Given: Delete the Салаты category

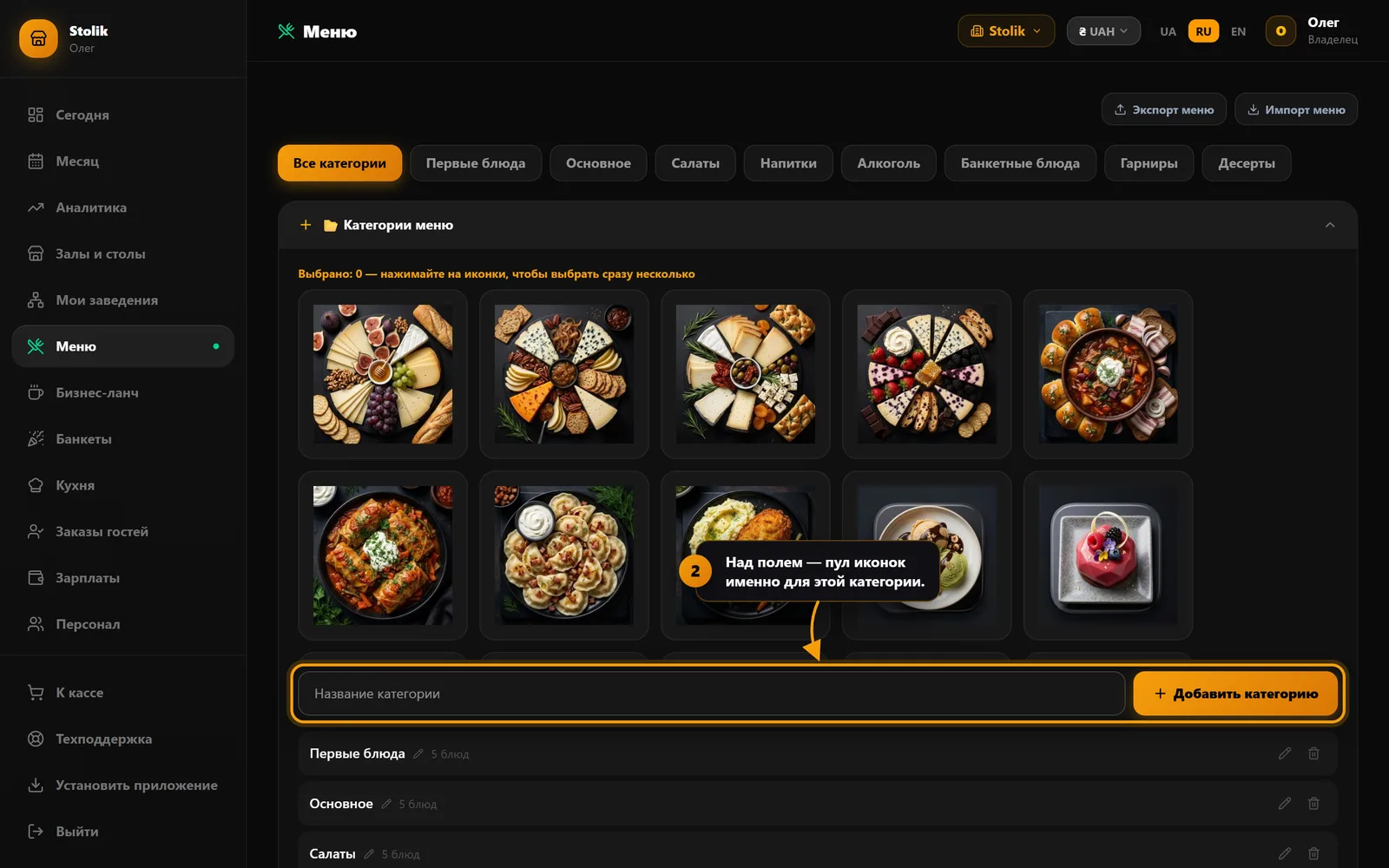Looking at the screenshot, I should [x=1313, y=854].
